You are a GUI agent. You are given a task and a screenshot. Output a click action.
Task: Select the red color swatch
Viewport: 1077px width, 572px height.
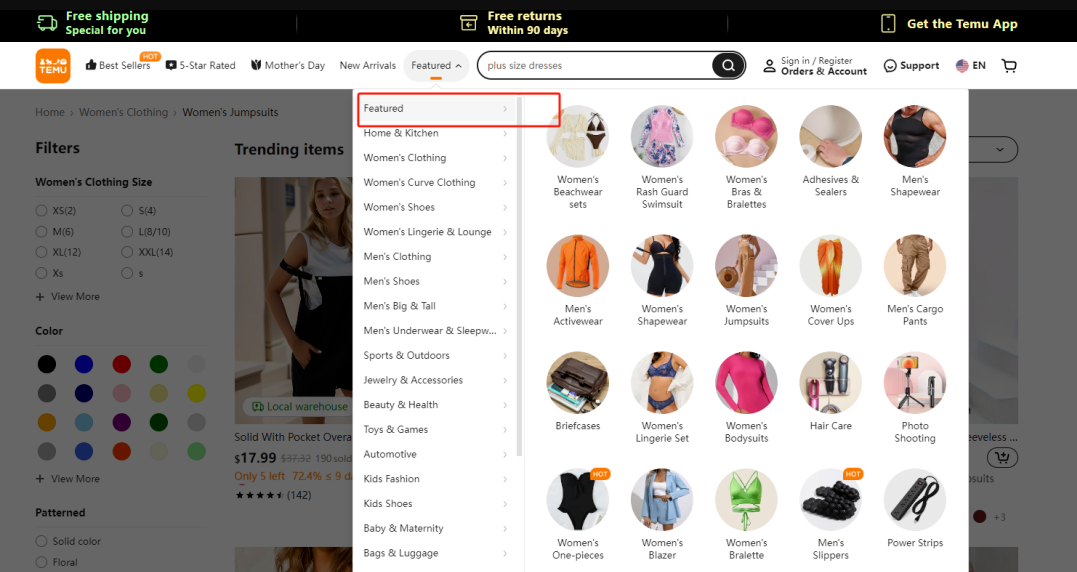coord(122,364)
